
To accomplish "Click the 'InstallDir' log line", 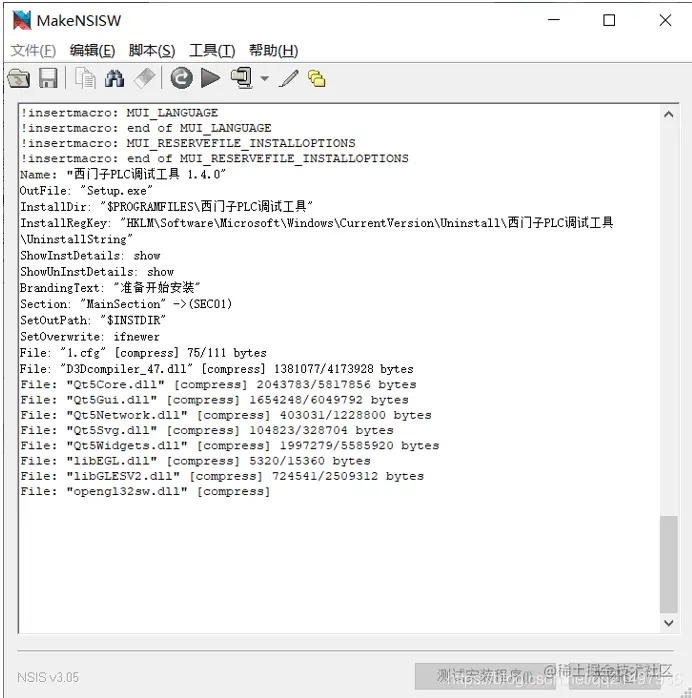I will click(x=166, y=207).
